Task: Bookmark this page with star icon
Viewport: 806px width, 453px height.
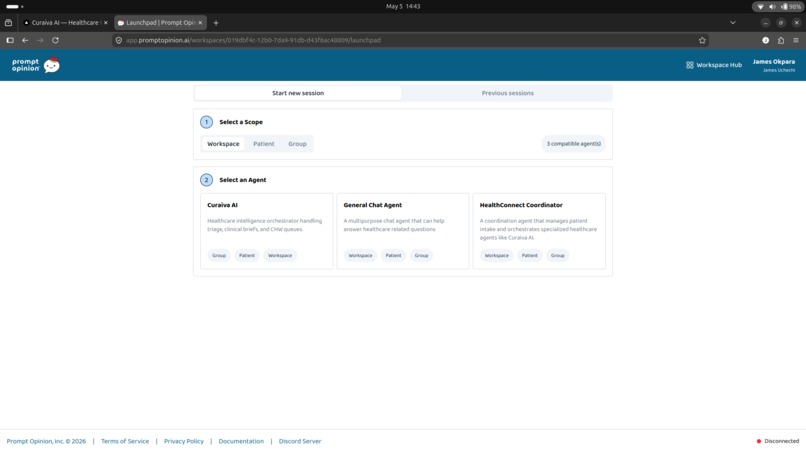Action: pos(702,40)
